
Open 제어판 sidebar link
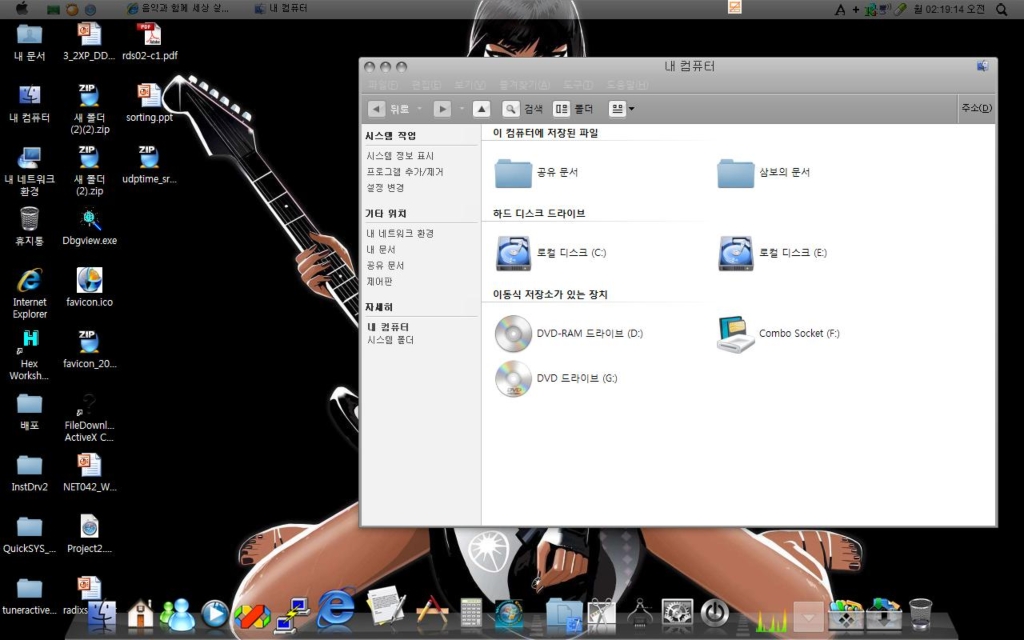coord(379,281)
